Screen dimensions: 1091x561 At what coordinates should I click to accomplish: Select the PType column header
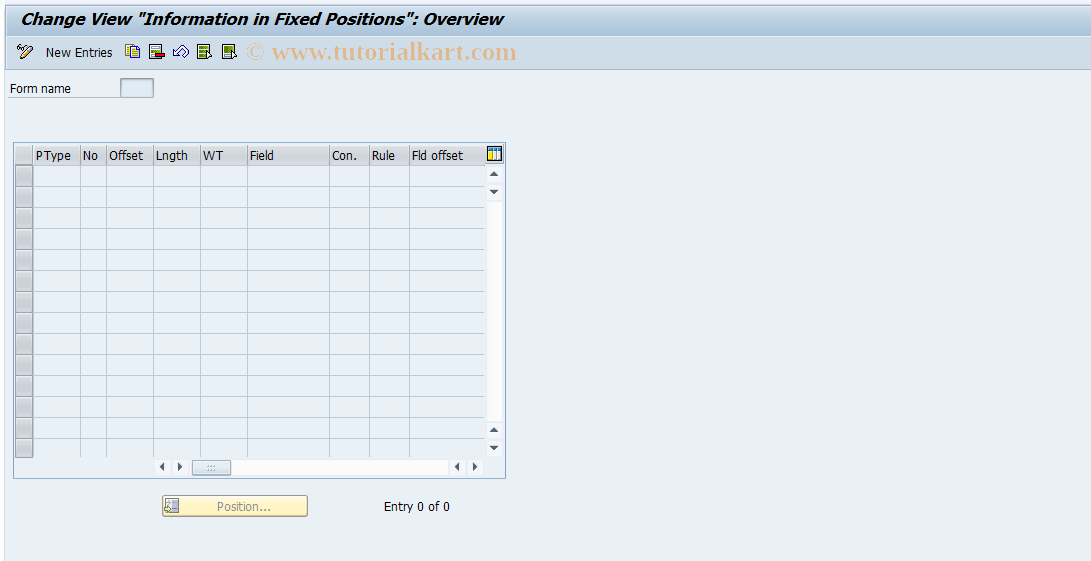[56, 155]
